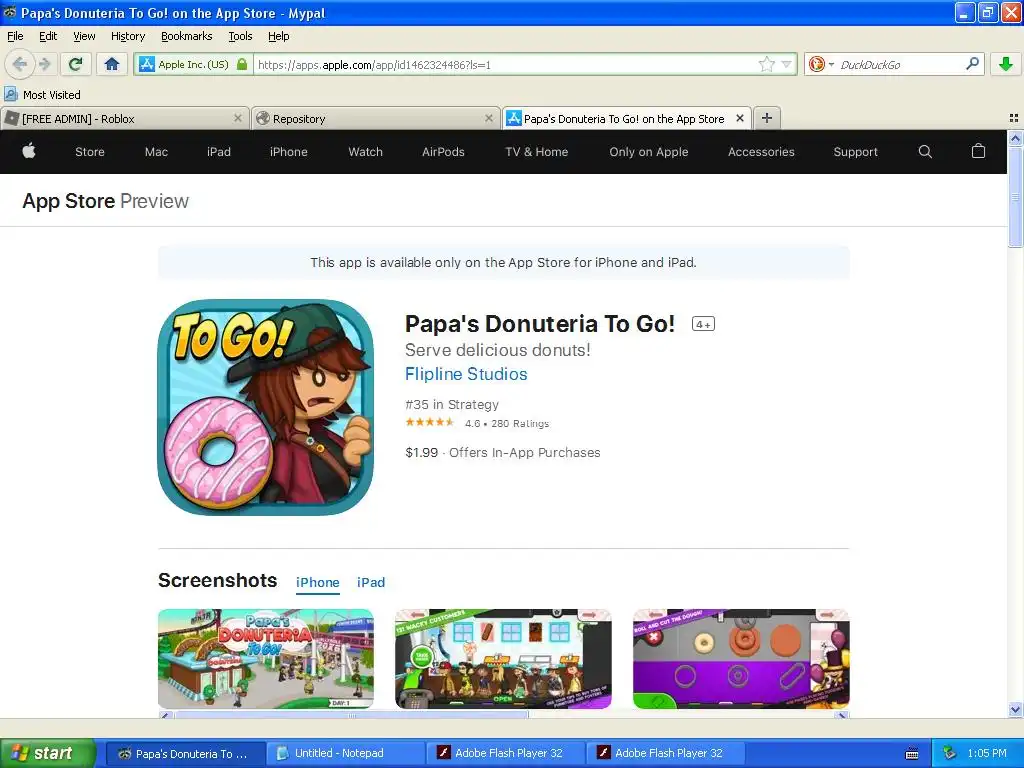The width and height of the screenshot is (1024, 768).
Task: Open the Accessories nav link
Action: [x=761, y=152]
